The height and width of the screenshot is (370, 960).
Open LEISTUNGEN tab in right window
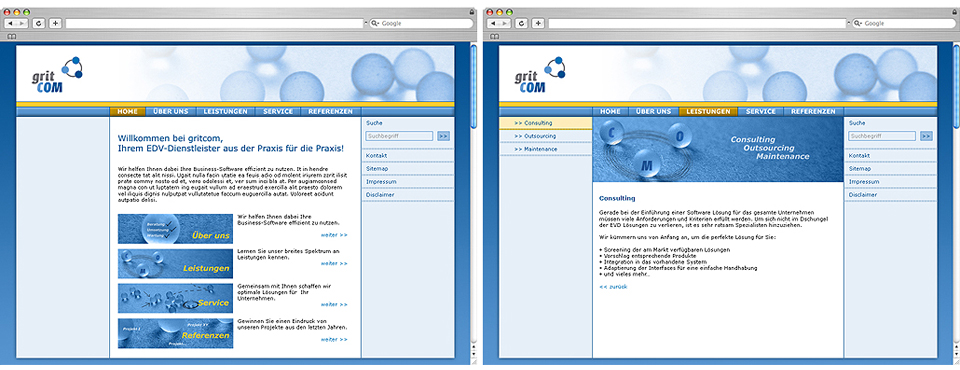[708, 111]
